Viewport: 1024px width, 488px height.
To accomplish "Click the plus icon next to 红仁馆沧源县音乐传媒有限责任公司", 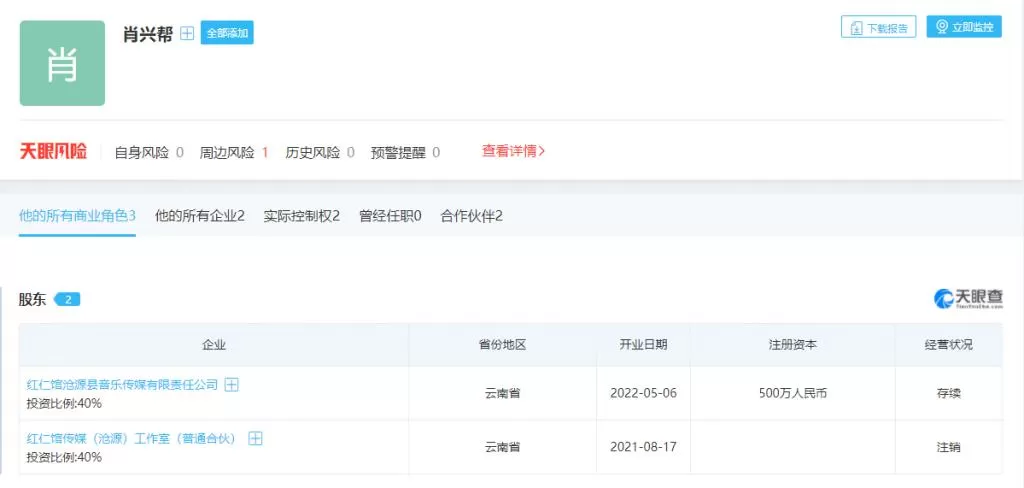I will point(231,385).
